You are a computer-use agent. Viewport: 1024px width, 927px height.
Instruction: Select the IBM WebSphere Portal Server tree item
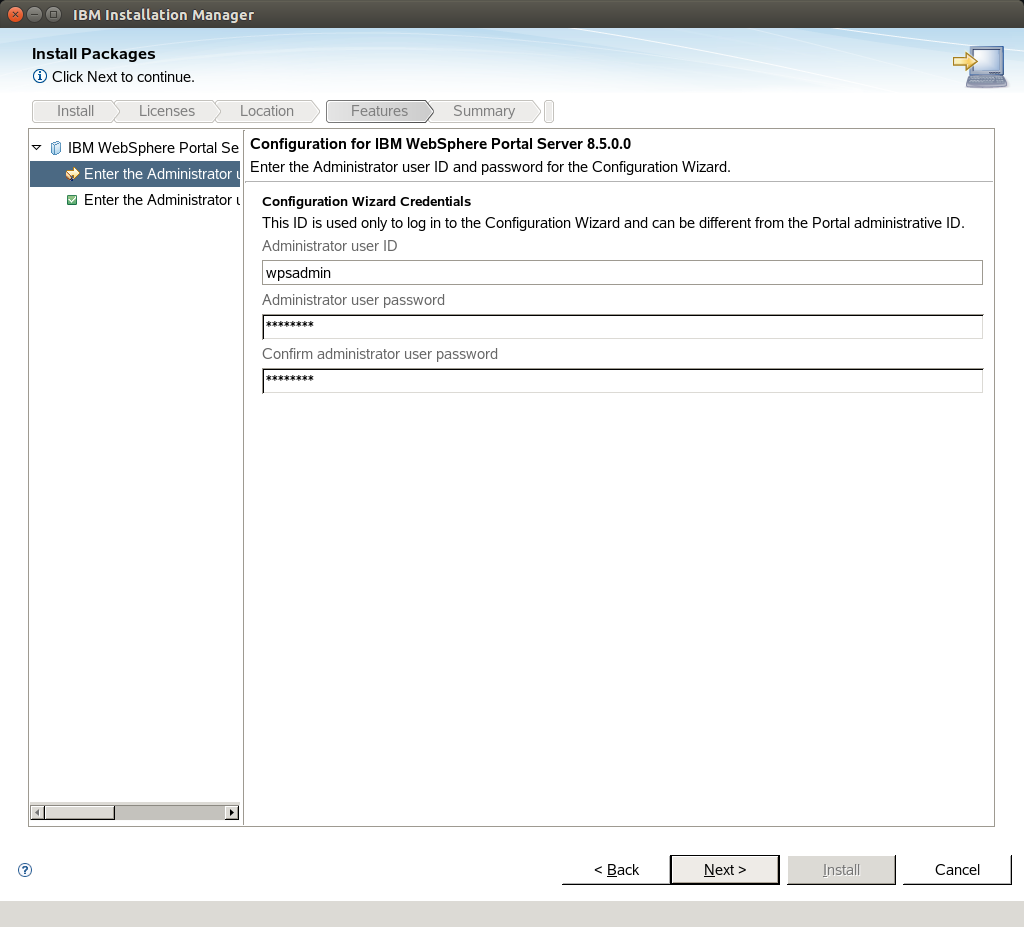pos(153,148)
